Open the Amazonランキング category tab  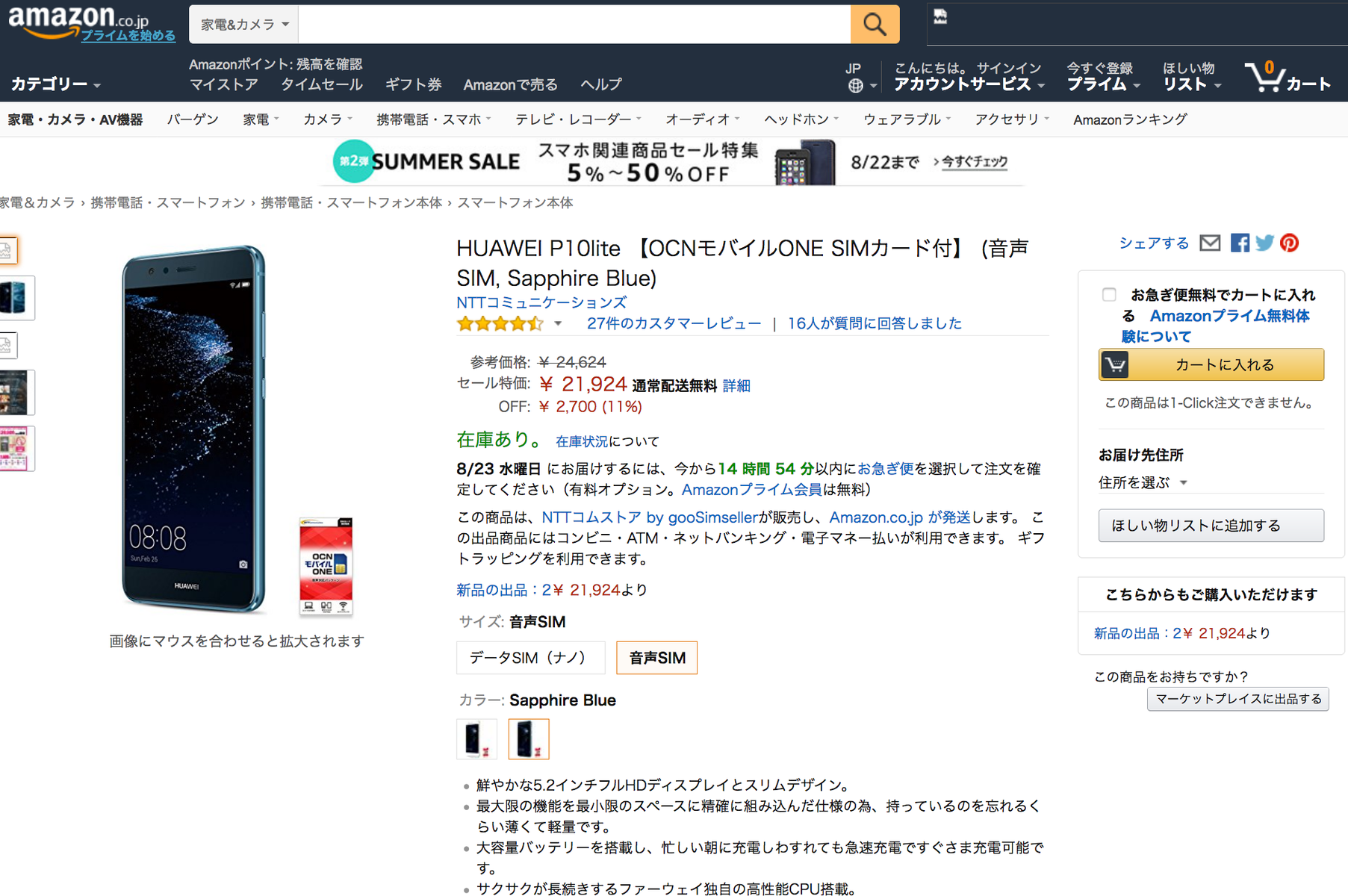[1130, 119]
